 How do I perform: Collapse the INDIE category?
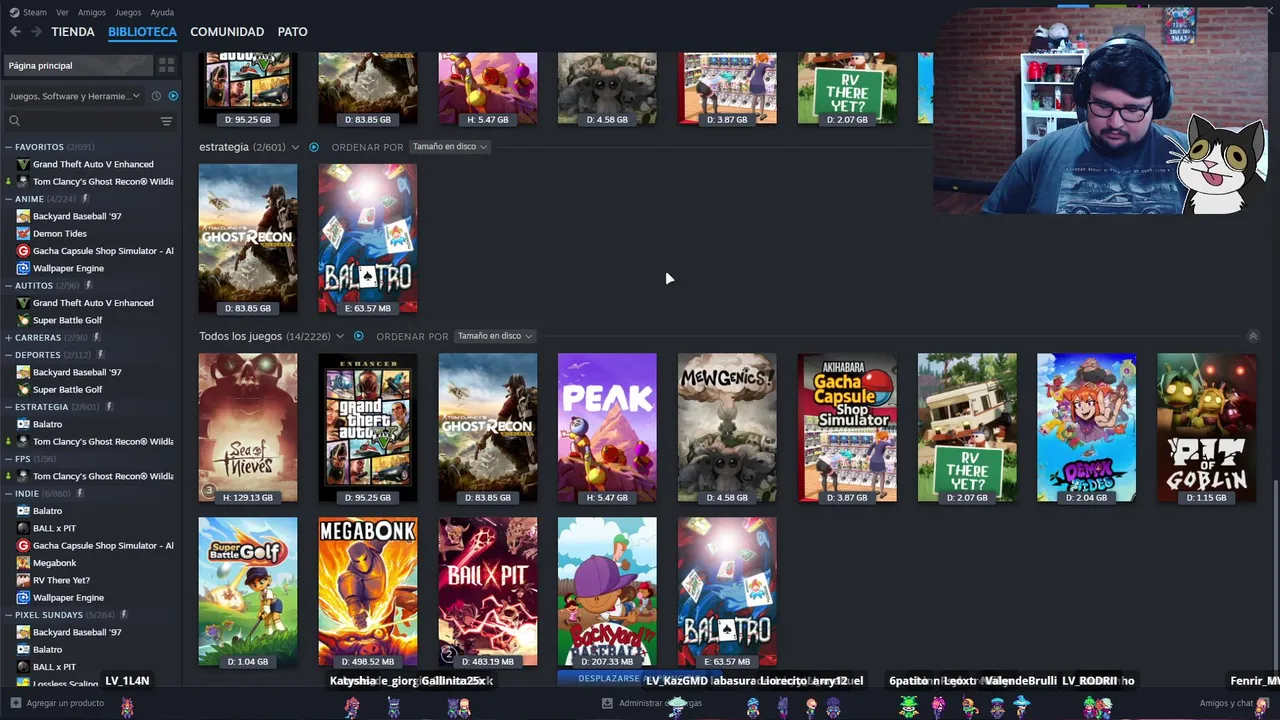tap(8, 494)
